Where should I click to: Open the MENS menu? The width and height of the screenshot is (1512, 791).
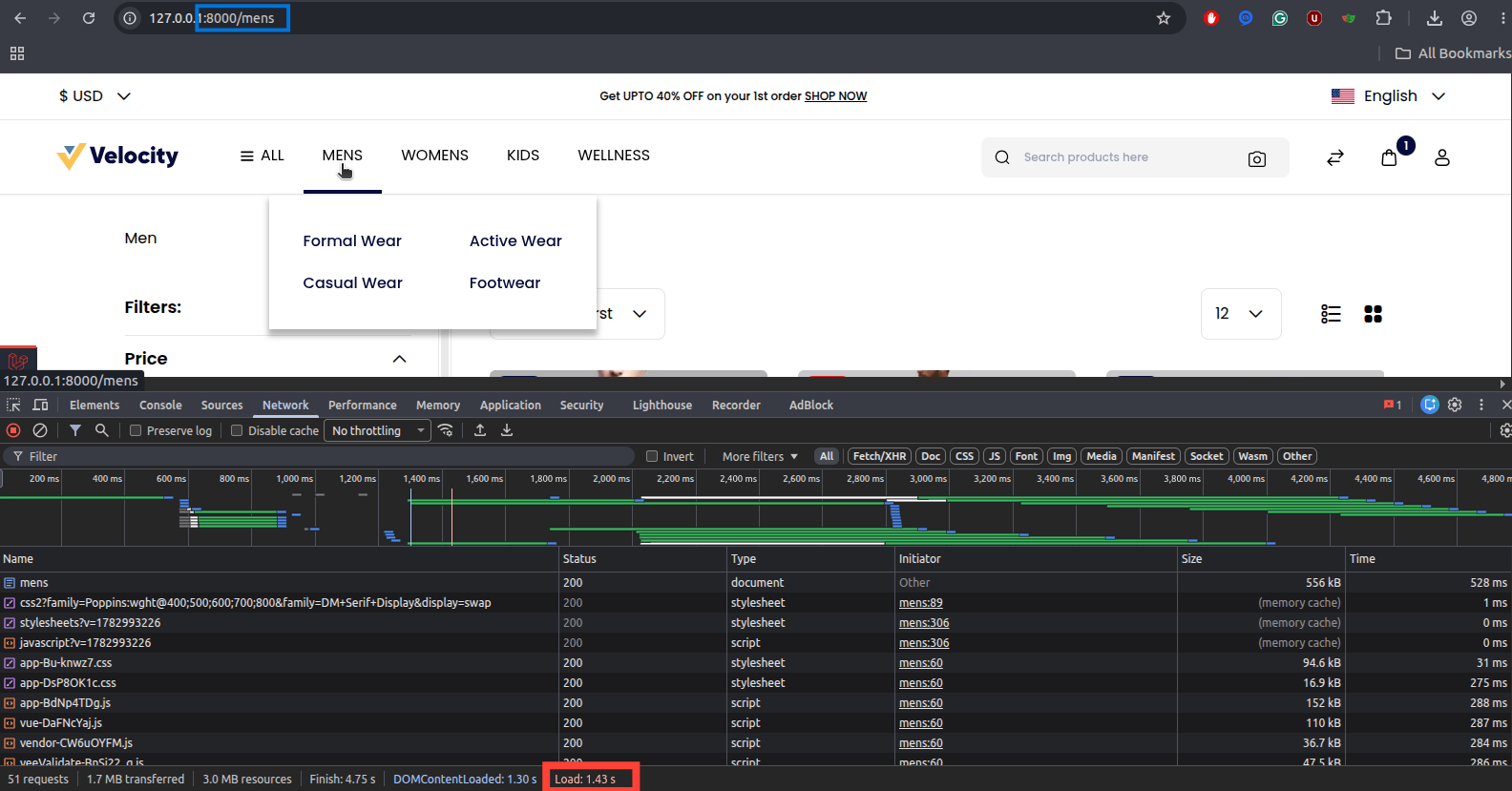[x=343, y=156]
